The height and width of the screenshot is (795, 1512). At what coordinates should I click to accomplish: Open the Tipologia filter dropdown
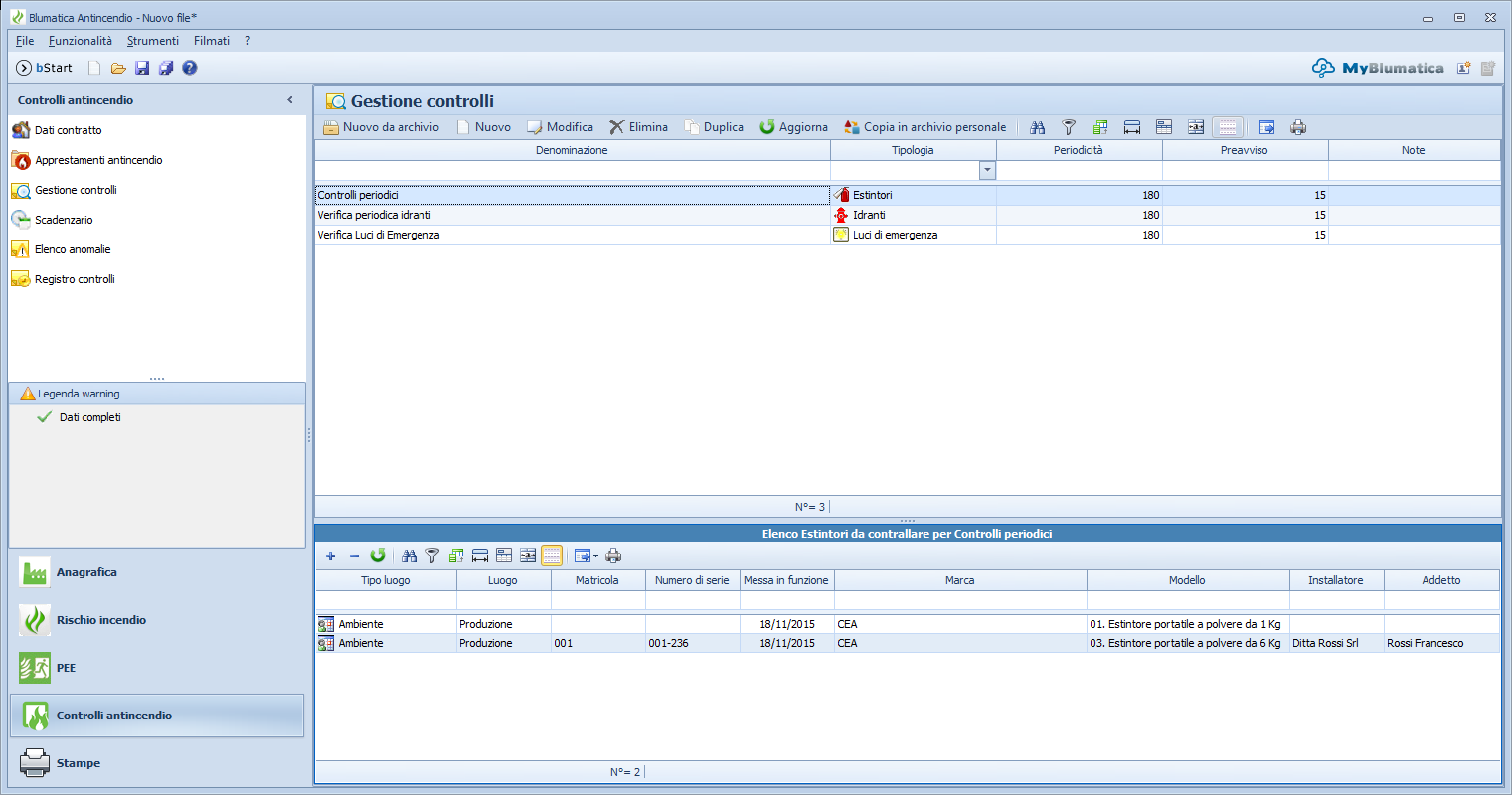pyautogui.click(x=987, y=170)
